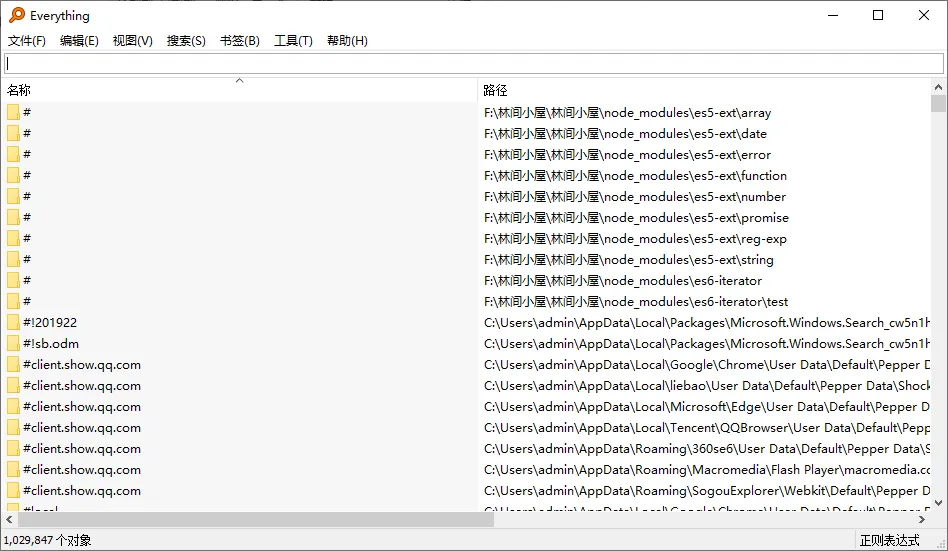Select folder icon of es5-ext\number row

13,196
